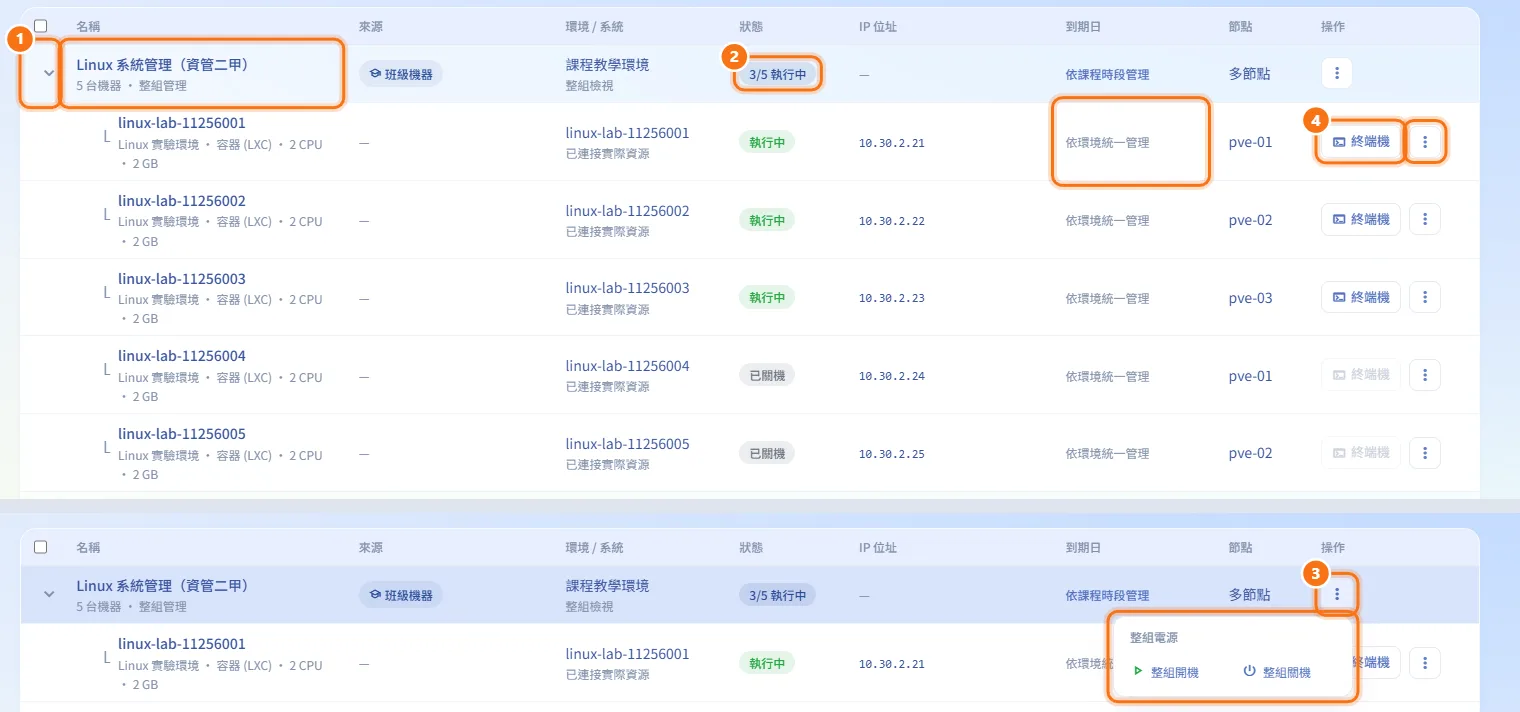Select the linux-lab-11256005 machine name in 名稱 column

pyautogui.click(x=181, y=434)
